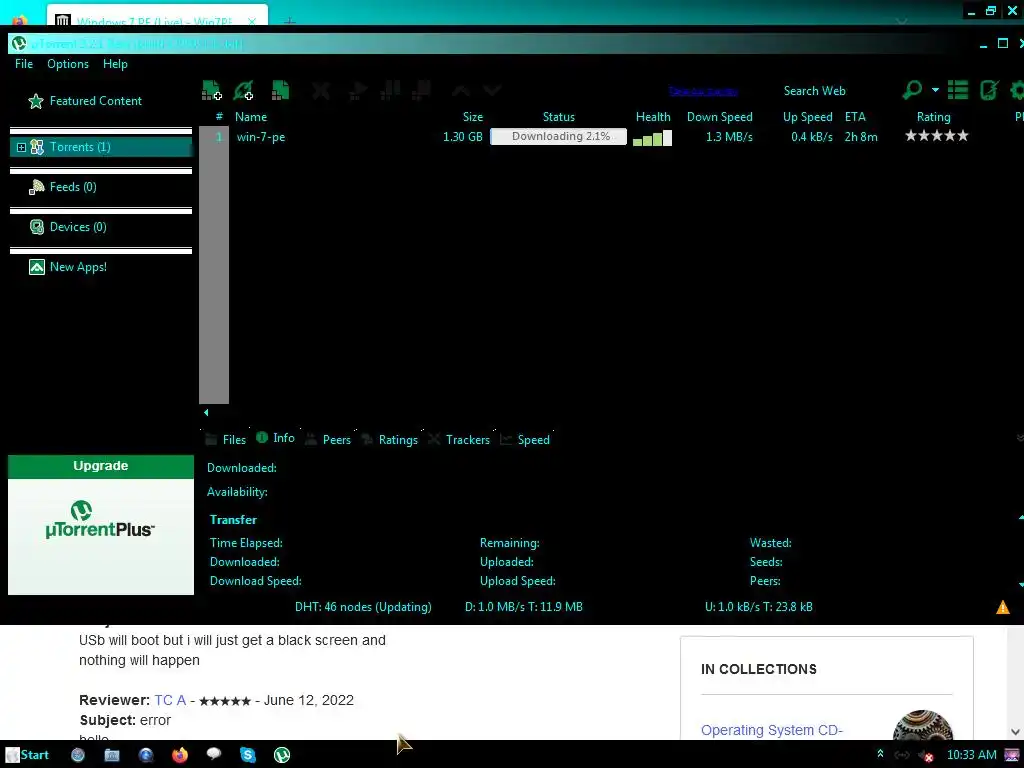
Task: Click the Upgrade button
Action: [x=101, y=466]
